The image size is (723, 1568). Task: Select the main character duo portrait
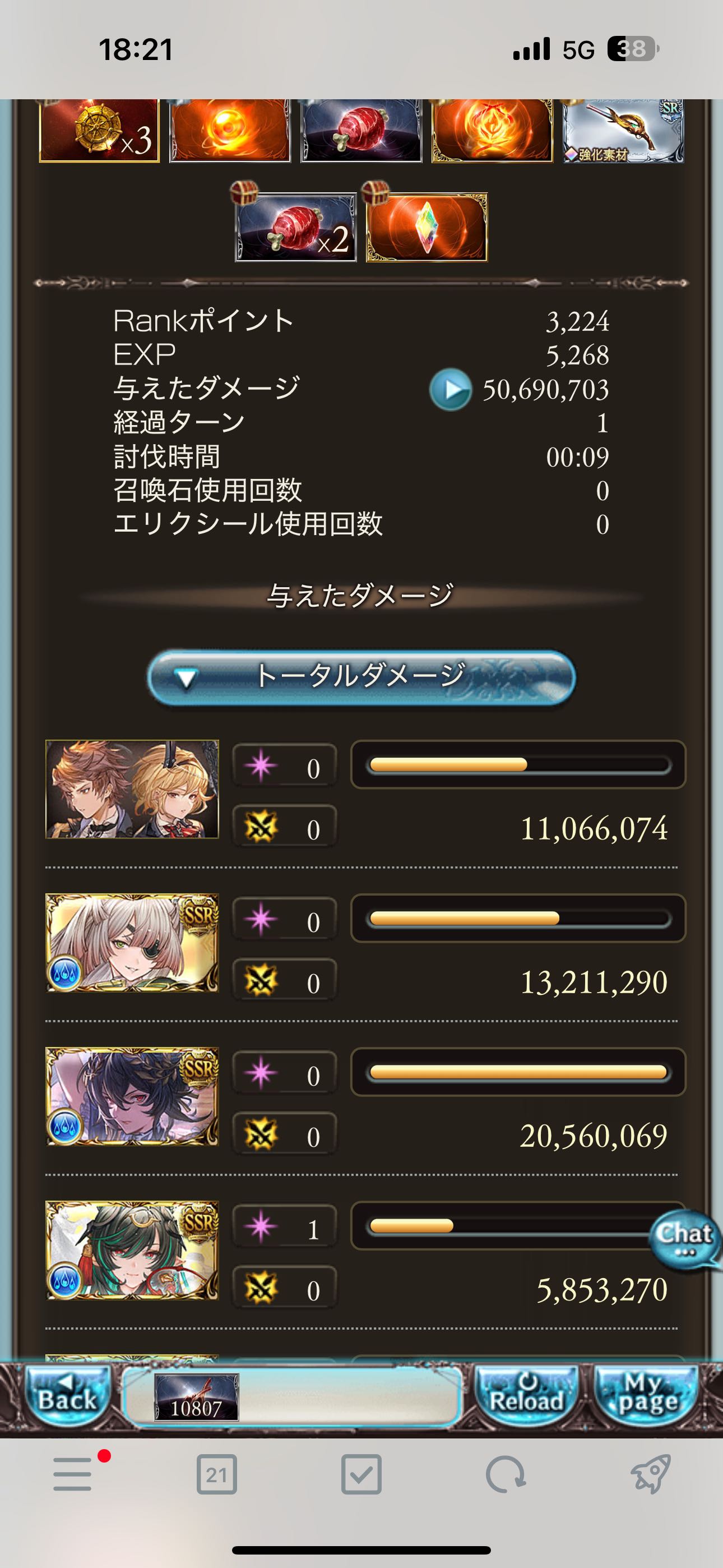[132, 789]
